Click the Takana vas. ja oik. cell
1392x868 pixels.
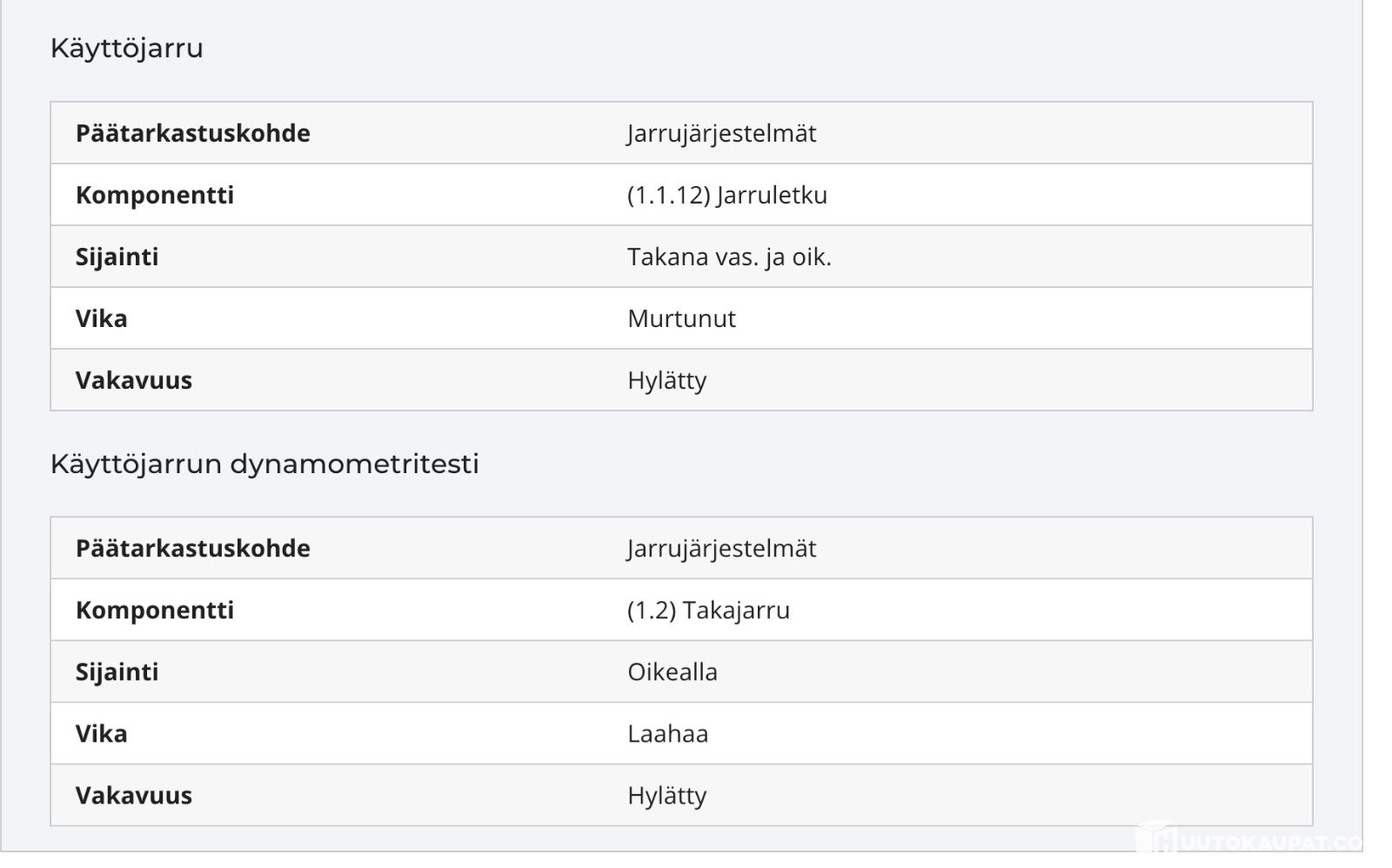point(729,257)
